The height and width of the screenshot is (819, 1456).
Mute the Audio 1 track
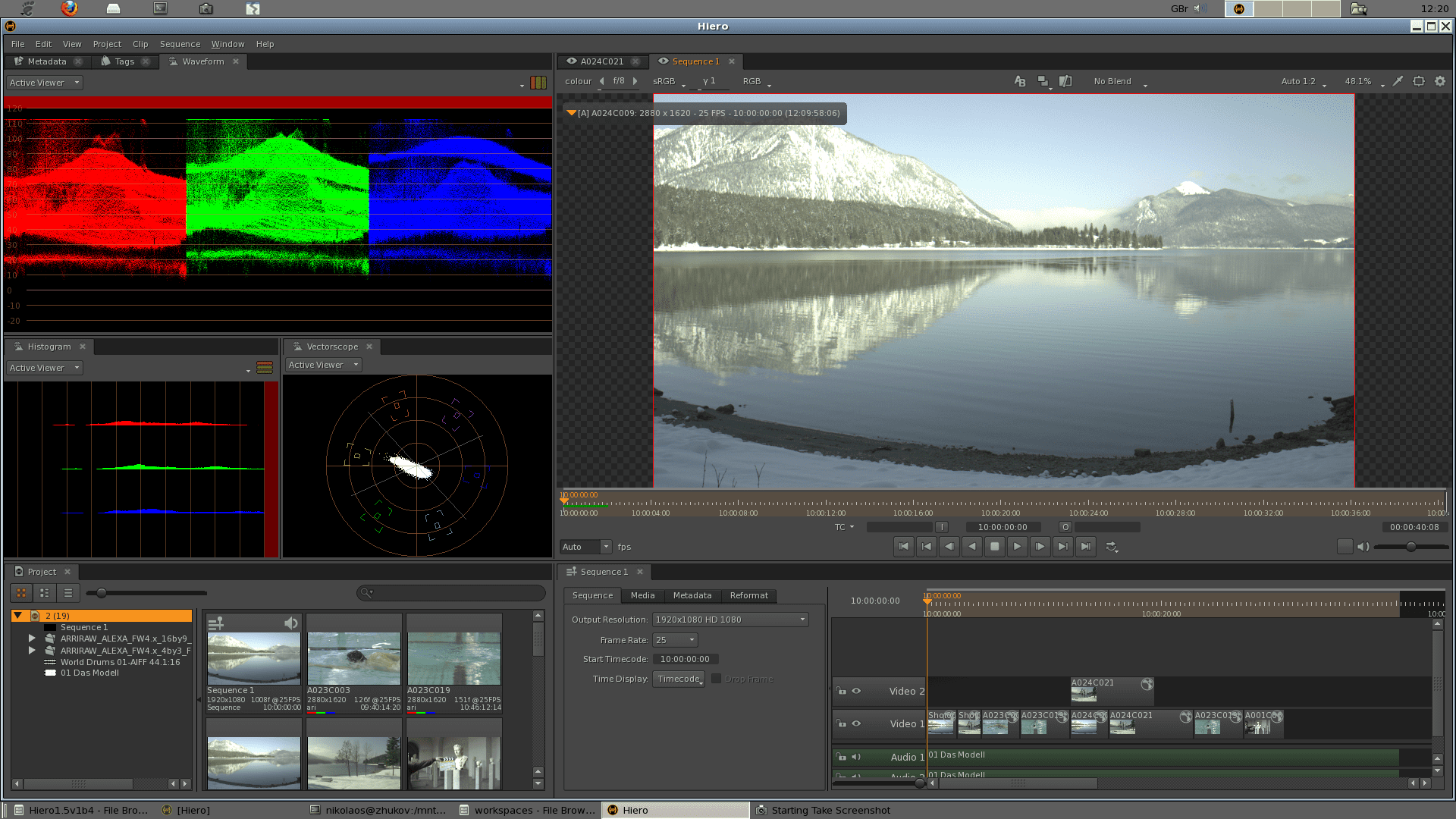[856, 757]
